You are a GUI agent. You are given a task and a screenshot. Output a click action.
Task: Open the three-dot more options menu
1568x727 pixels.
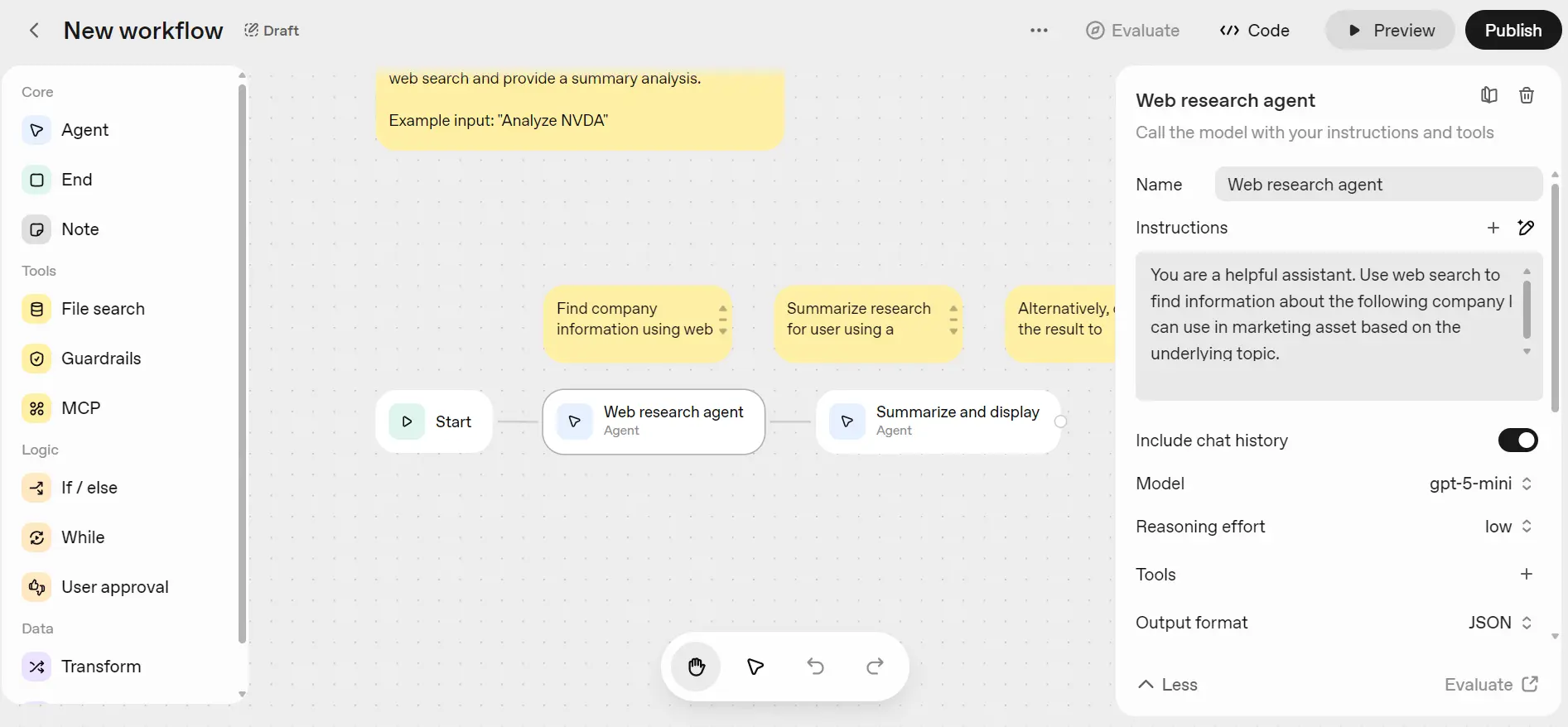1039,31
